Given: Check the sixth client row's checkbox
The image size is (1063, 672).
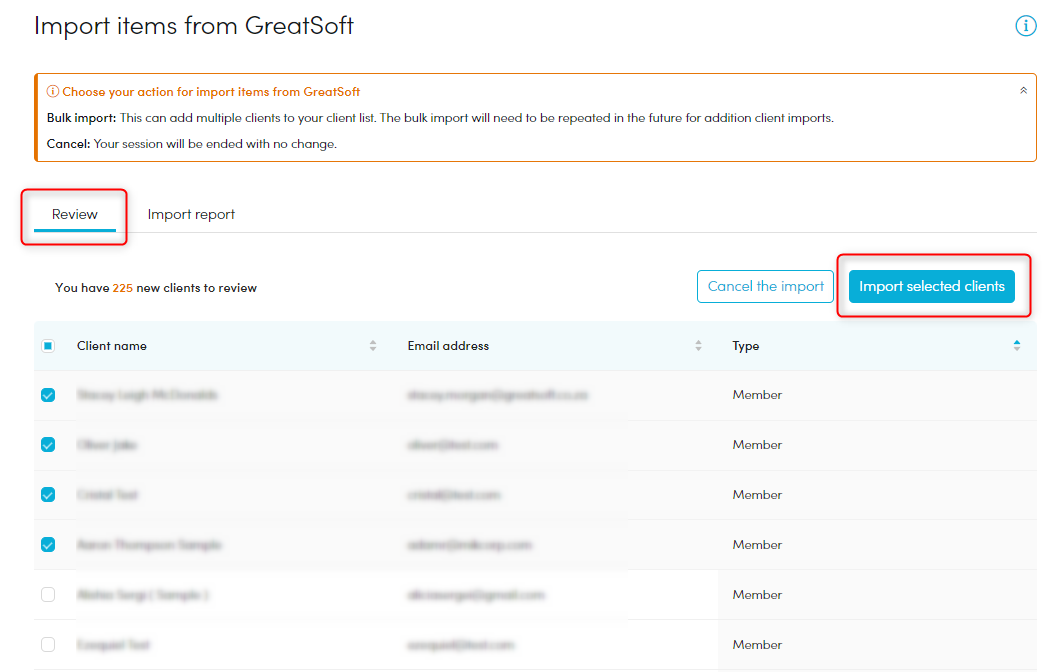Looking at the screenshot, I should coord(48,644).
